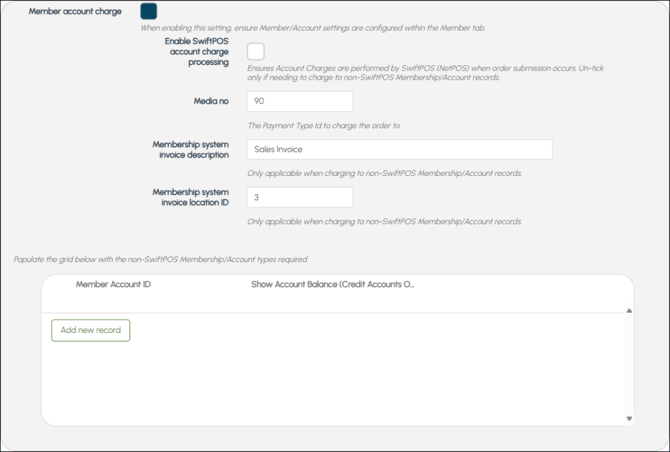
Task: Click the Populate the grid below hint
Action: [161, 259]
